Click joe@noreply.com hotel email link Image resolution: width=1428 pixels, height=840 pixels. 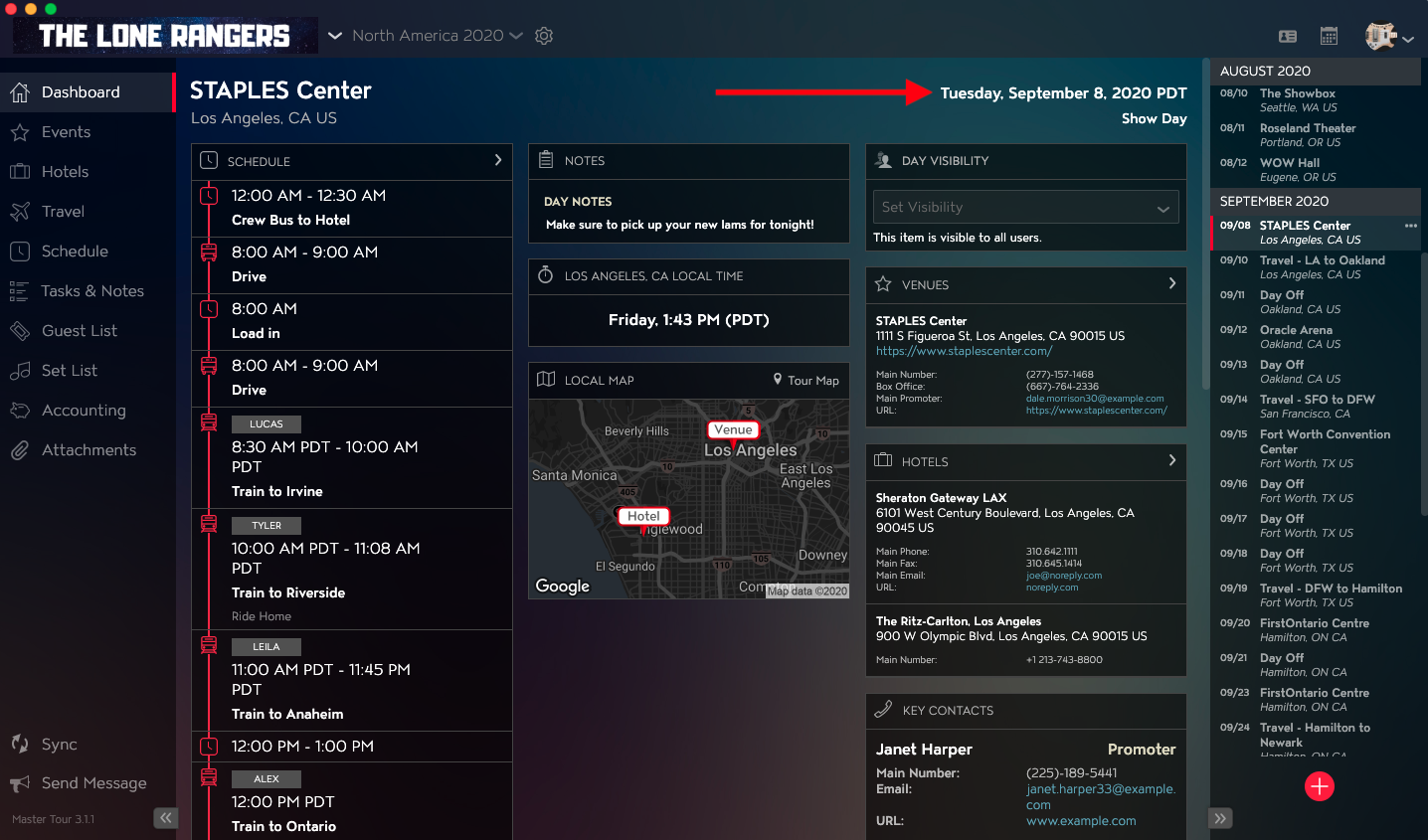pos(1064,576)
